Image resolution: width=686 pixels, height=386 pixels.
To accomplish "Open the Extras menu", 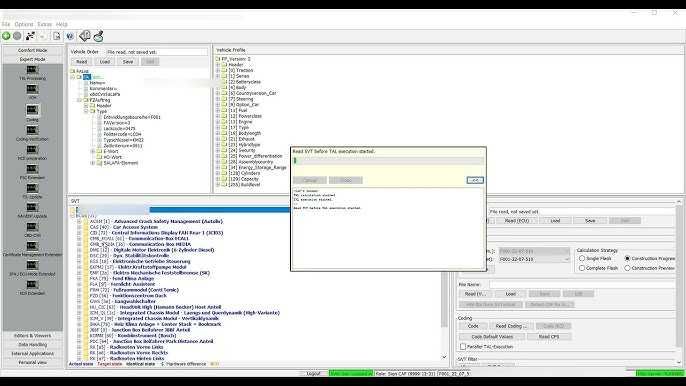I will (x=45, y=25).
